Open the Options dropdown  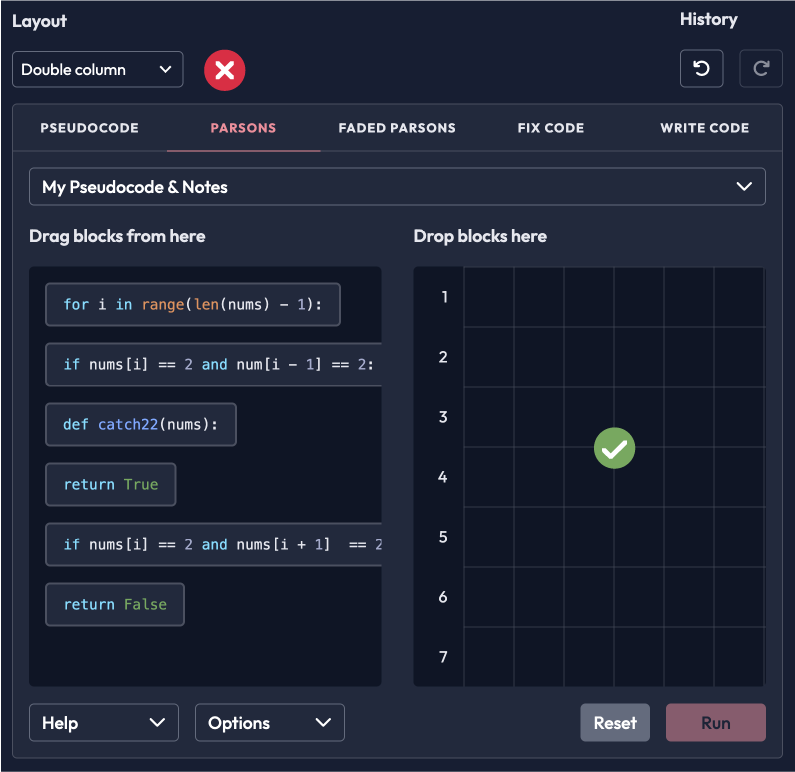[269, 723]
